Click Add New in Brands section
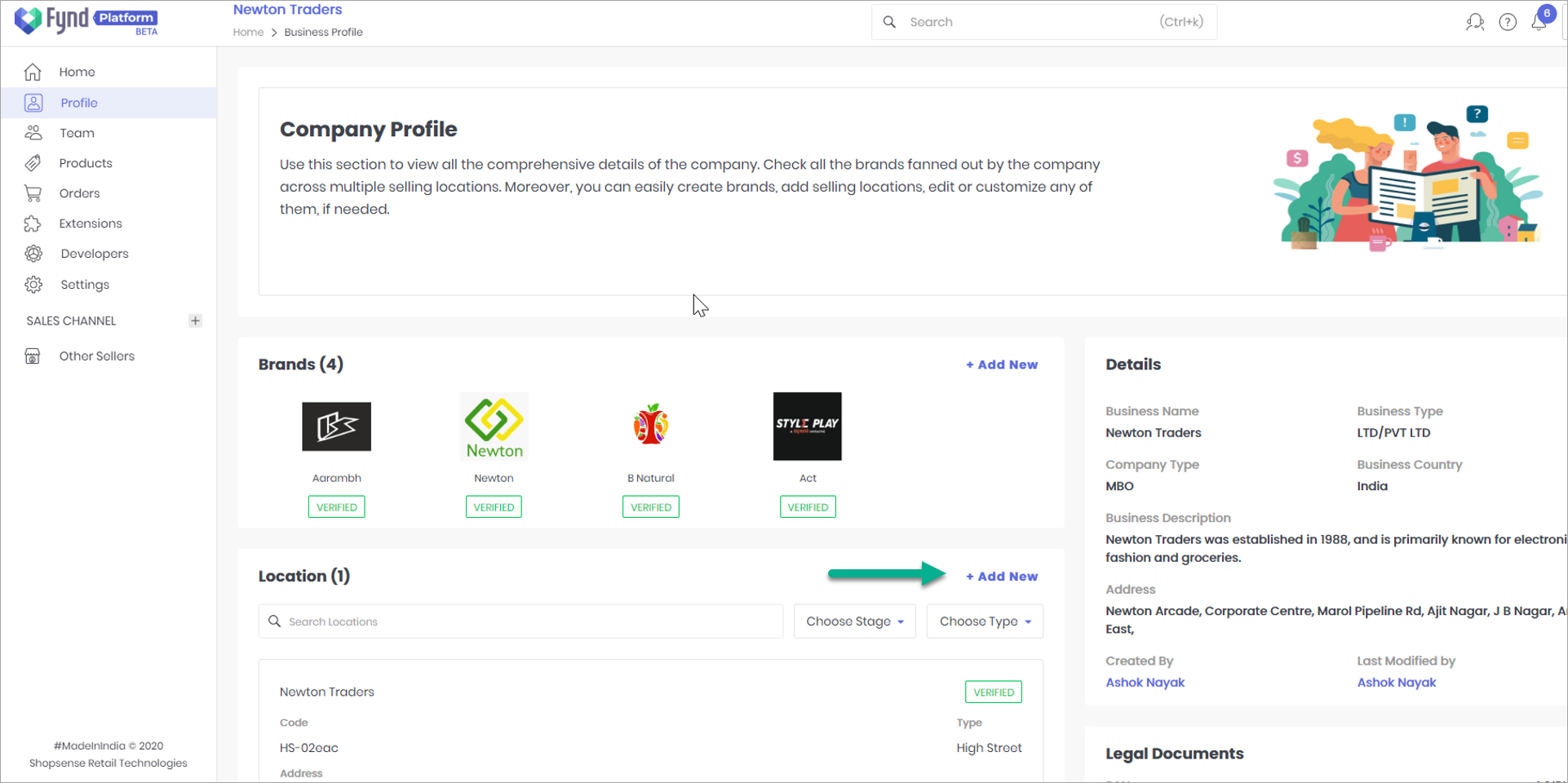 pyautogui.click(x=1002, y=365)
